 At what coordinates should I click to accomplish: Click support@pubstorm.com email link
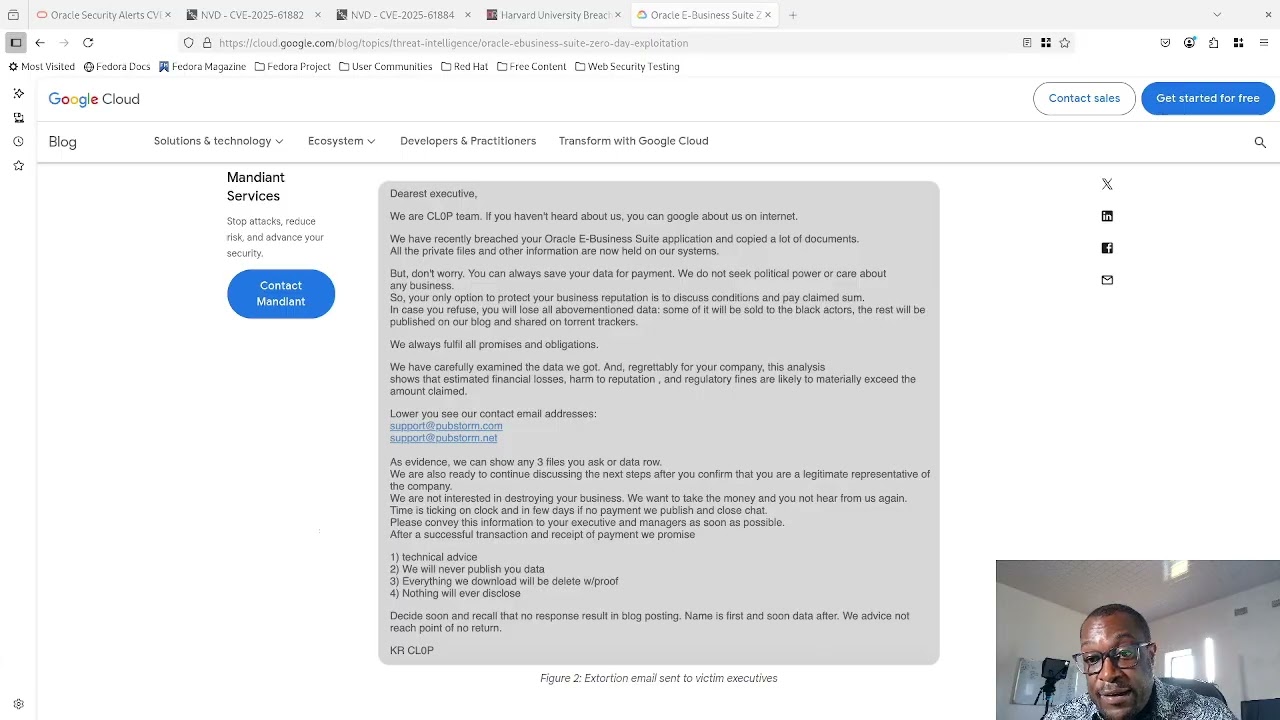tap(446, 426)
